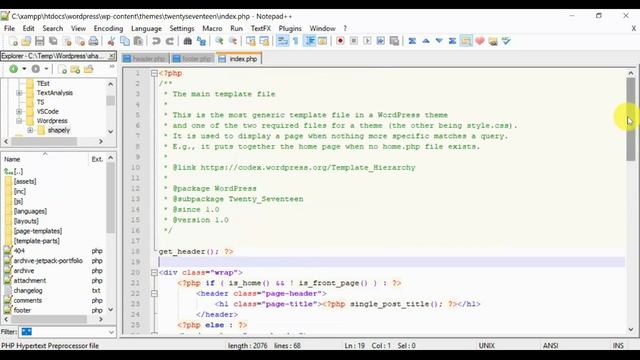Redo the last edit via toolbar

(170, 41)
